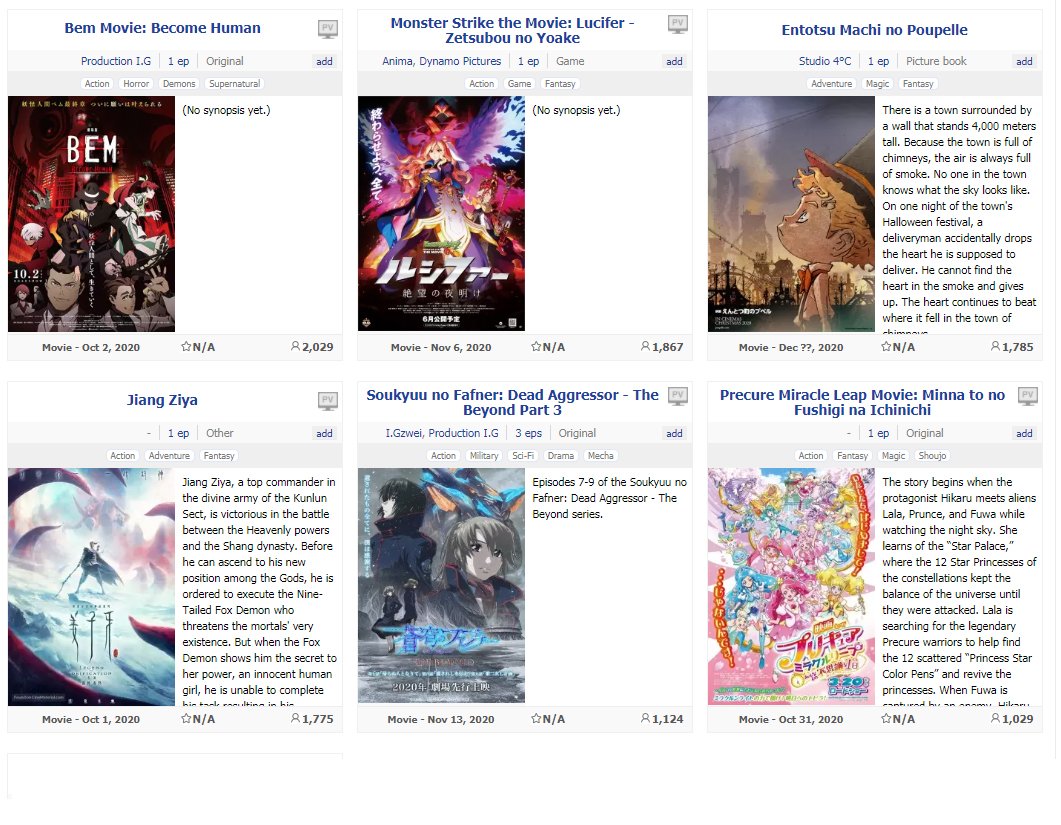Add Bem Movie: Become Human to list
Image resolution: width=1061 pixels, height=825 pixels.
pos(324,62)
